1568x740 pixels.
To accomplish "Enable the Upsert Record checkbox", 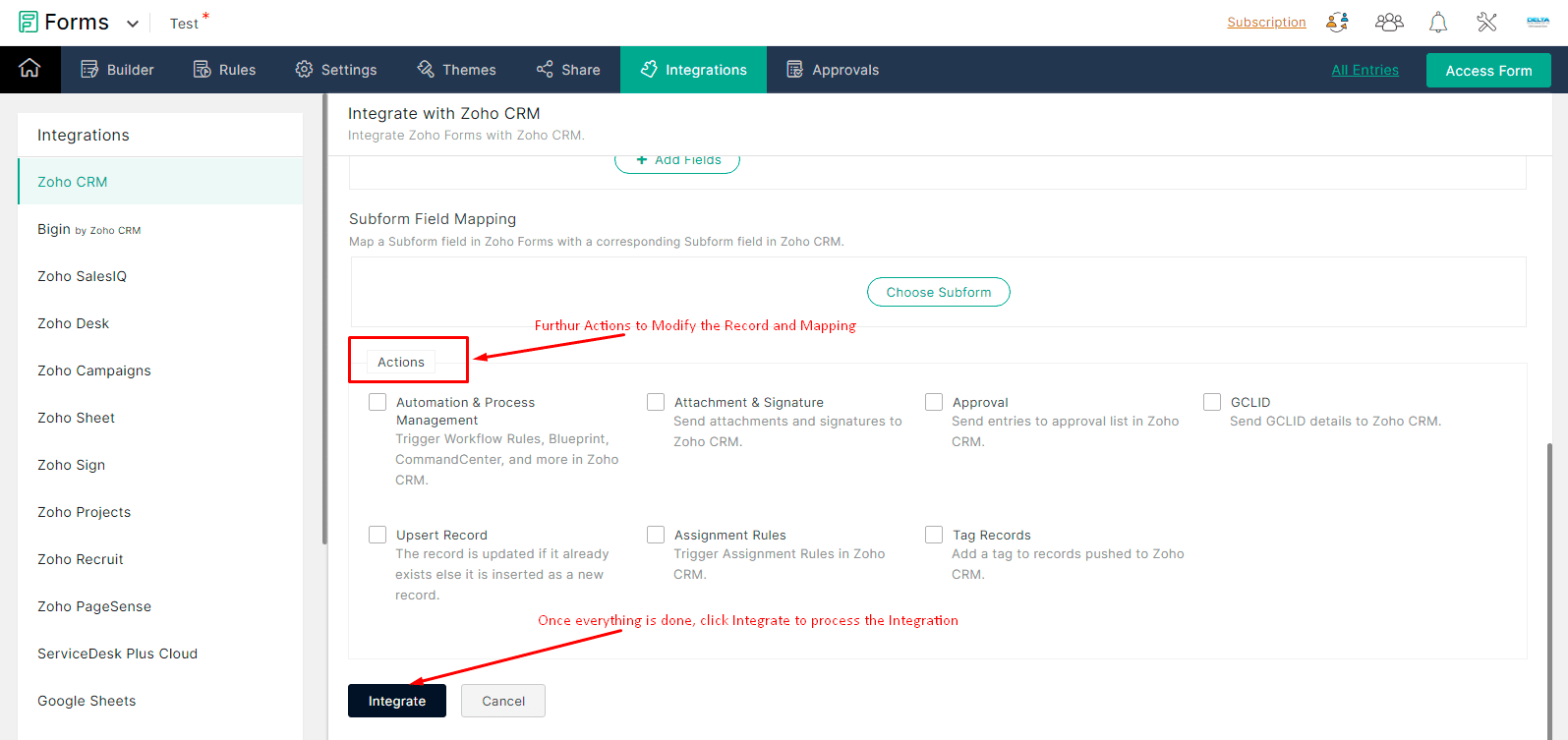I will 377,535.
